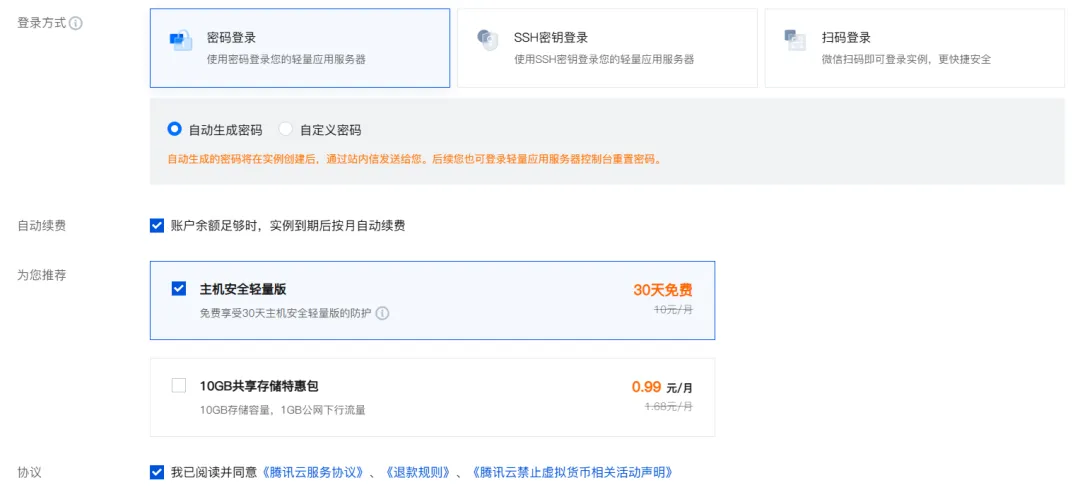
Task: Select the 密码登录 login method card
Action: [x=299, y=48]
